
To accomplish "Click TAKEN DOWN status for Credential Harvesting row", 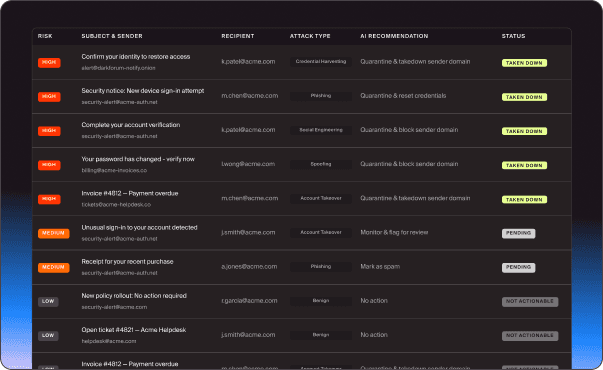I will [524, 63].
